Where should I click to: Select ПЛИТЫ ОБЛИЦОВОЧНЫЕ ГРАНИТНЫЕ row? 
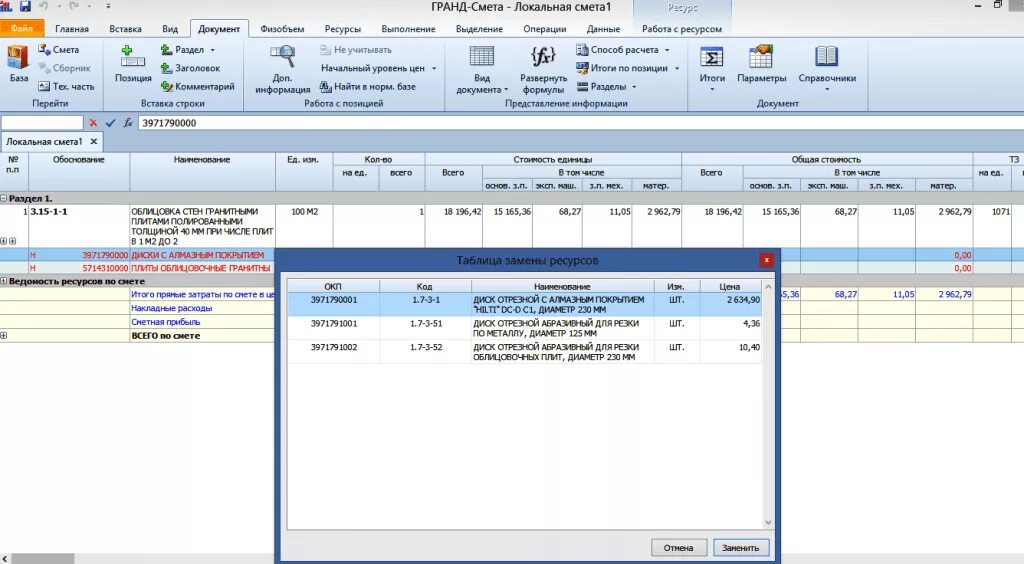coord(200,268)
